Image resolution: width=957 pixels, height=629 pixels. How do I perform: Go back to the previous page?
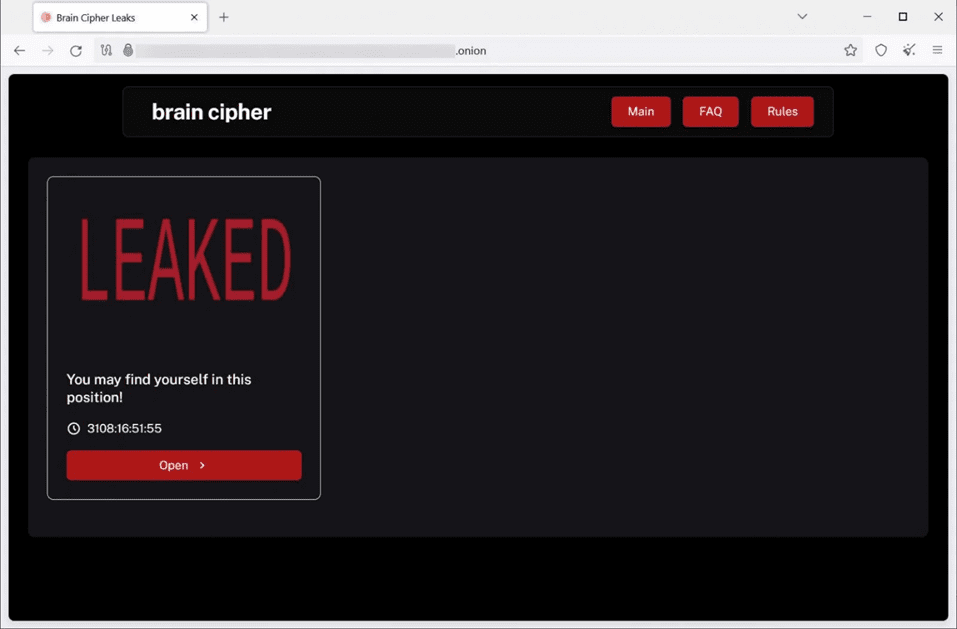[x=20, y=51]
